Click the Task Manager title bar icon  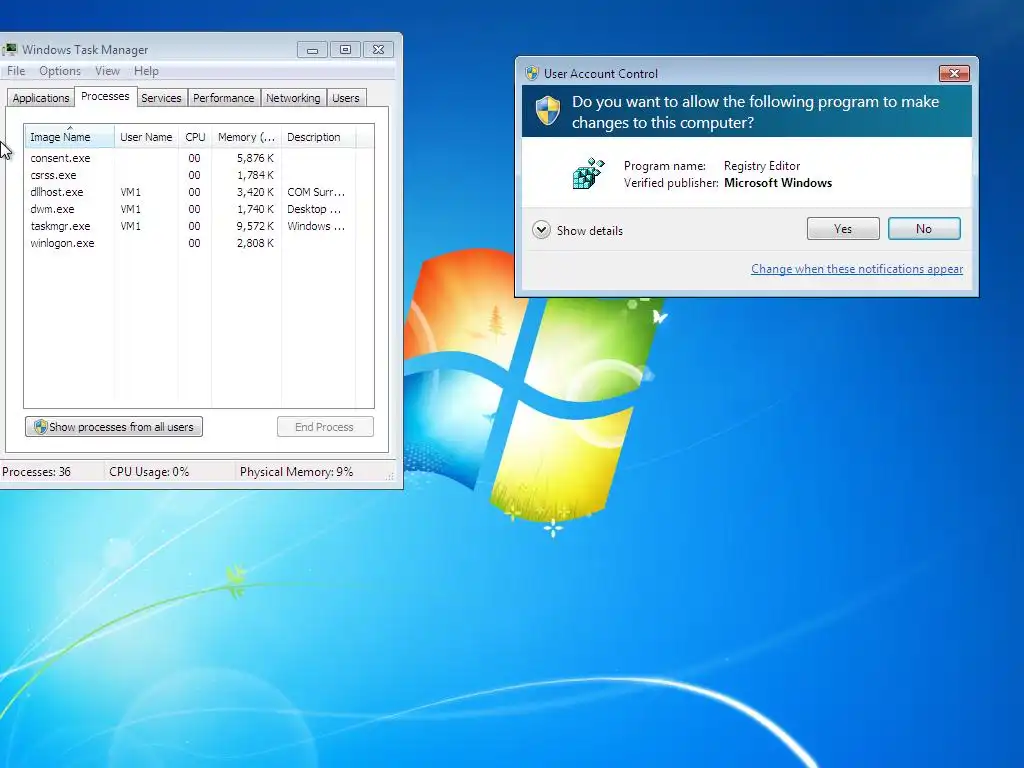click(x=9, y=50)
